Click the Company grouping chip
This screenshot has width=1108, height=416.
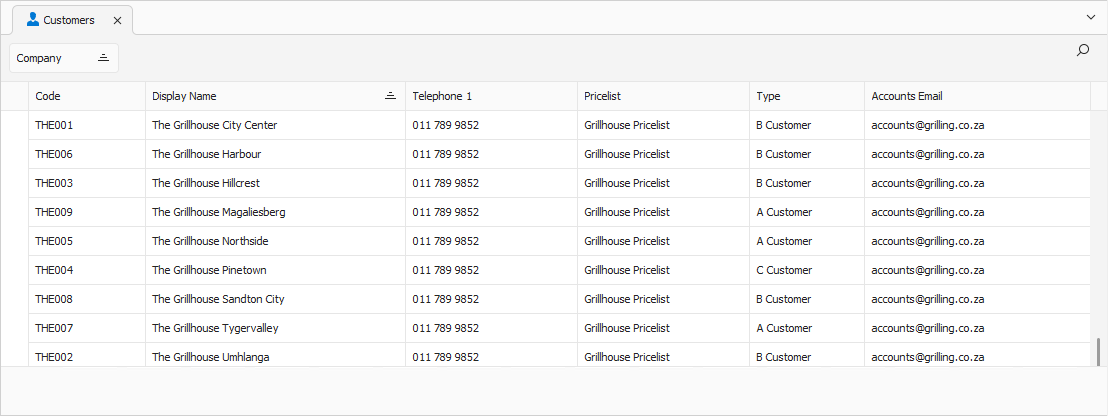coord(64,58)
